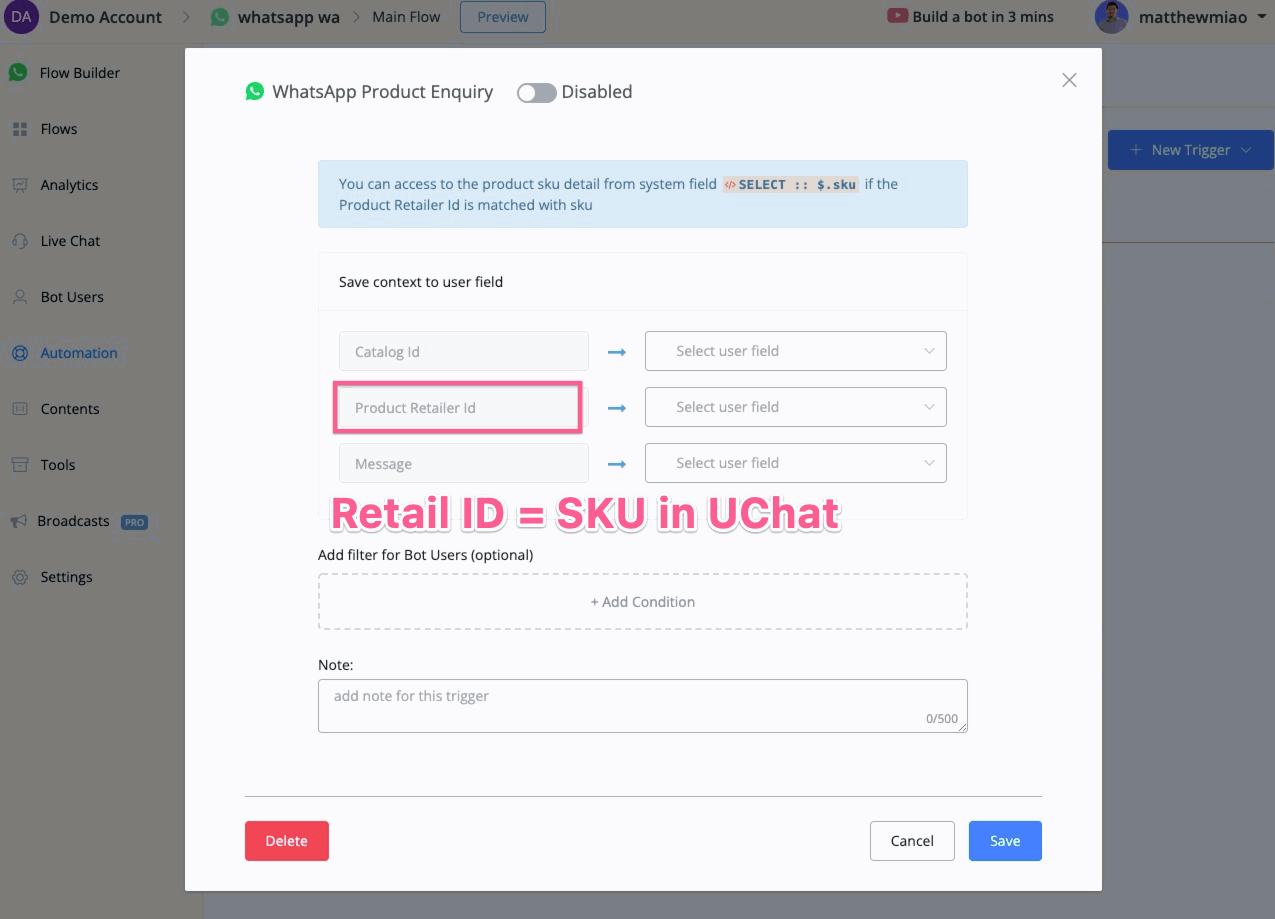The image size is (1275, 919).
Task: Open Live Chat in the sidebar
Action: point(70,241)
